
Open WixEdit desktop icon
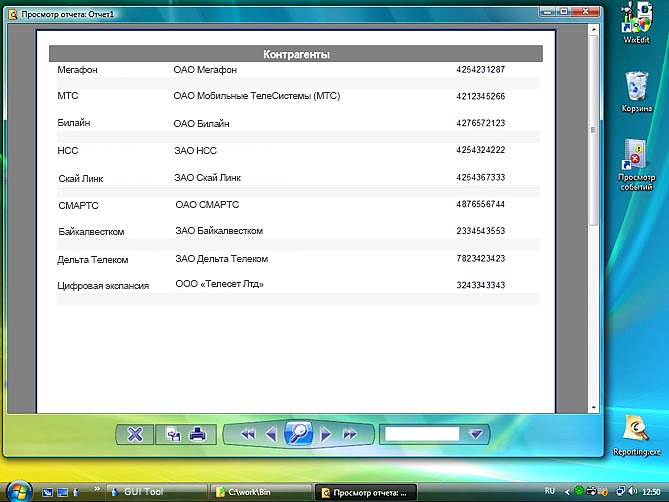pyautogui.click(x=636, y=22)
